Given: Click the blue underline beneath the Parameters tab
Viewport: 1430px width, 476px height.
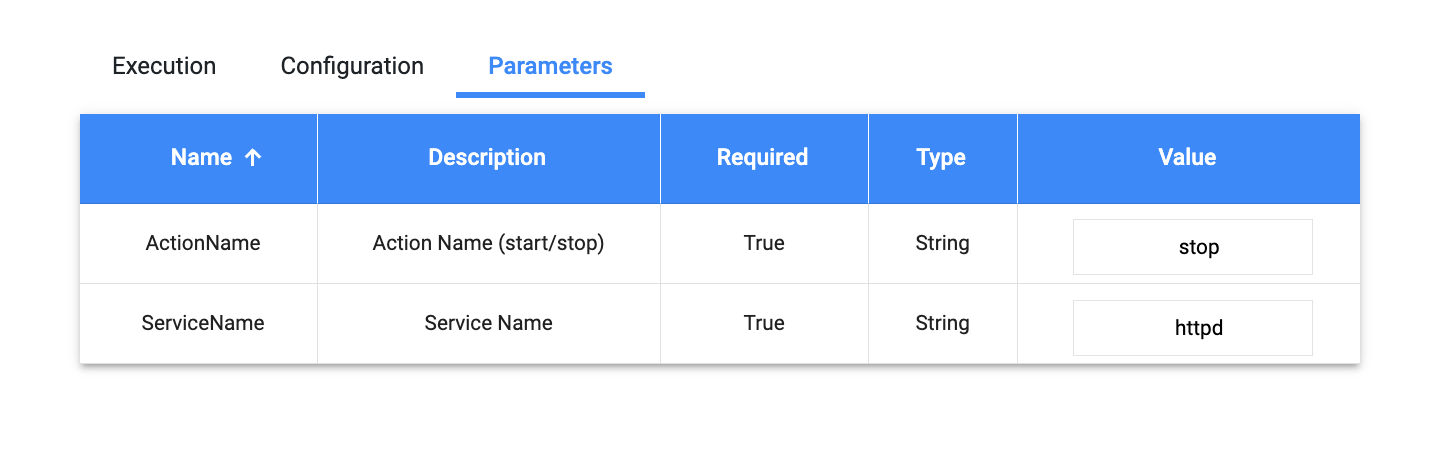Looking at the screenshot, I should click(550, 95).
